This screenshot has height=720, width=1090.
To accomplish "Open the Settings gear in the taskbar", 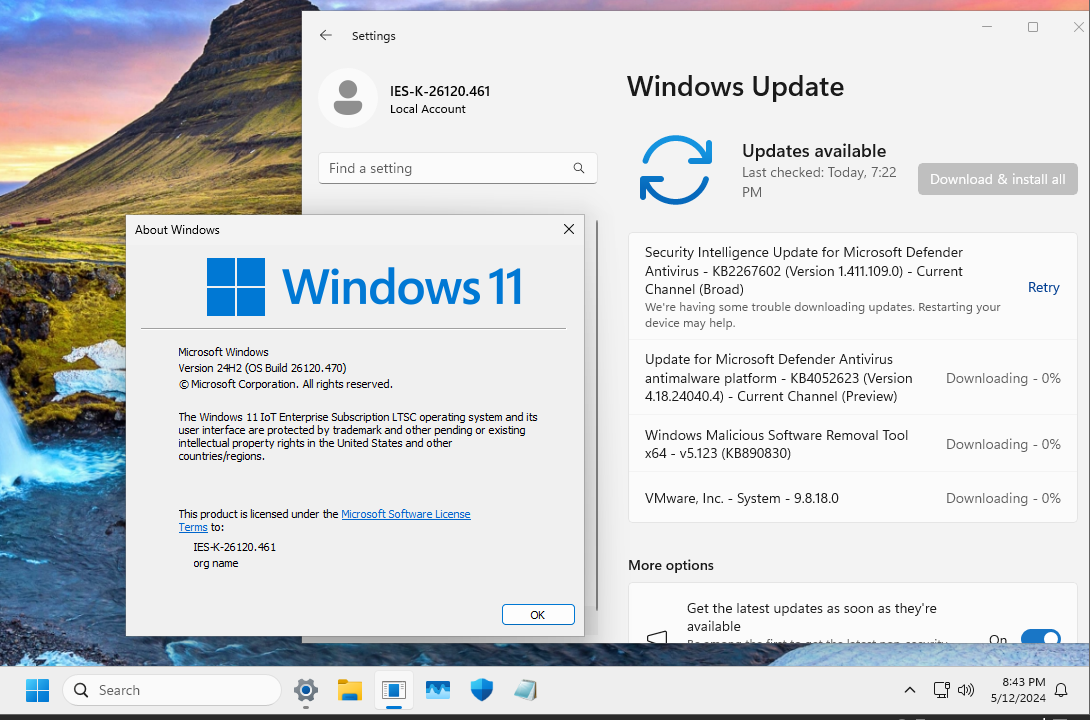I will click(x=306, y=690).
